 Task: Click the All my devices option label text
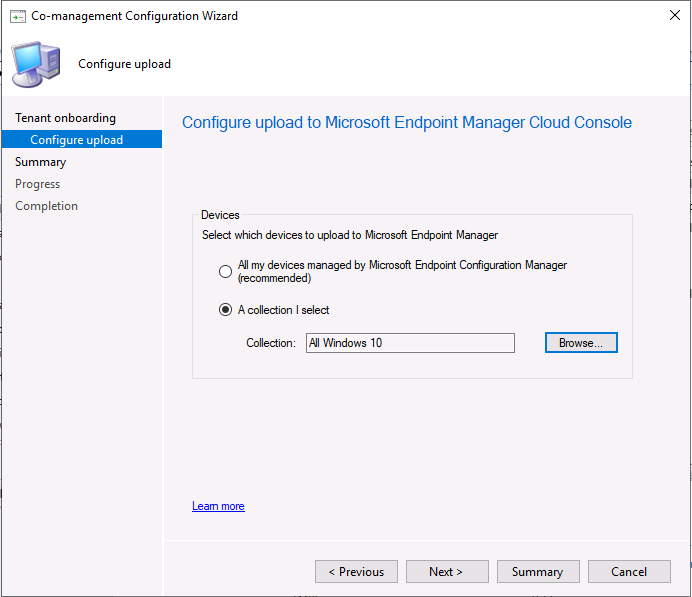click(402, 271)
